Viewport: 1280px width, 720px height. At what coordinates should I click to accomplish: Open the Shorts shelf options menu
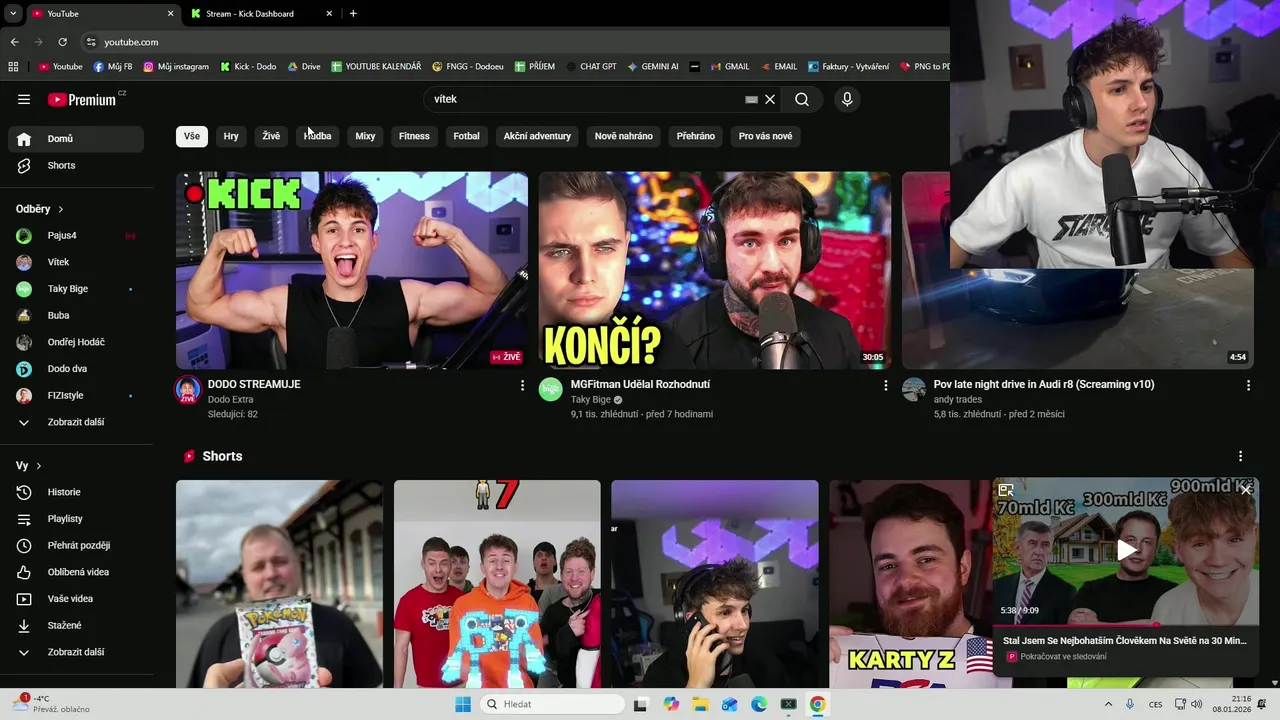pos(1241,456)
